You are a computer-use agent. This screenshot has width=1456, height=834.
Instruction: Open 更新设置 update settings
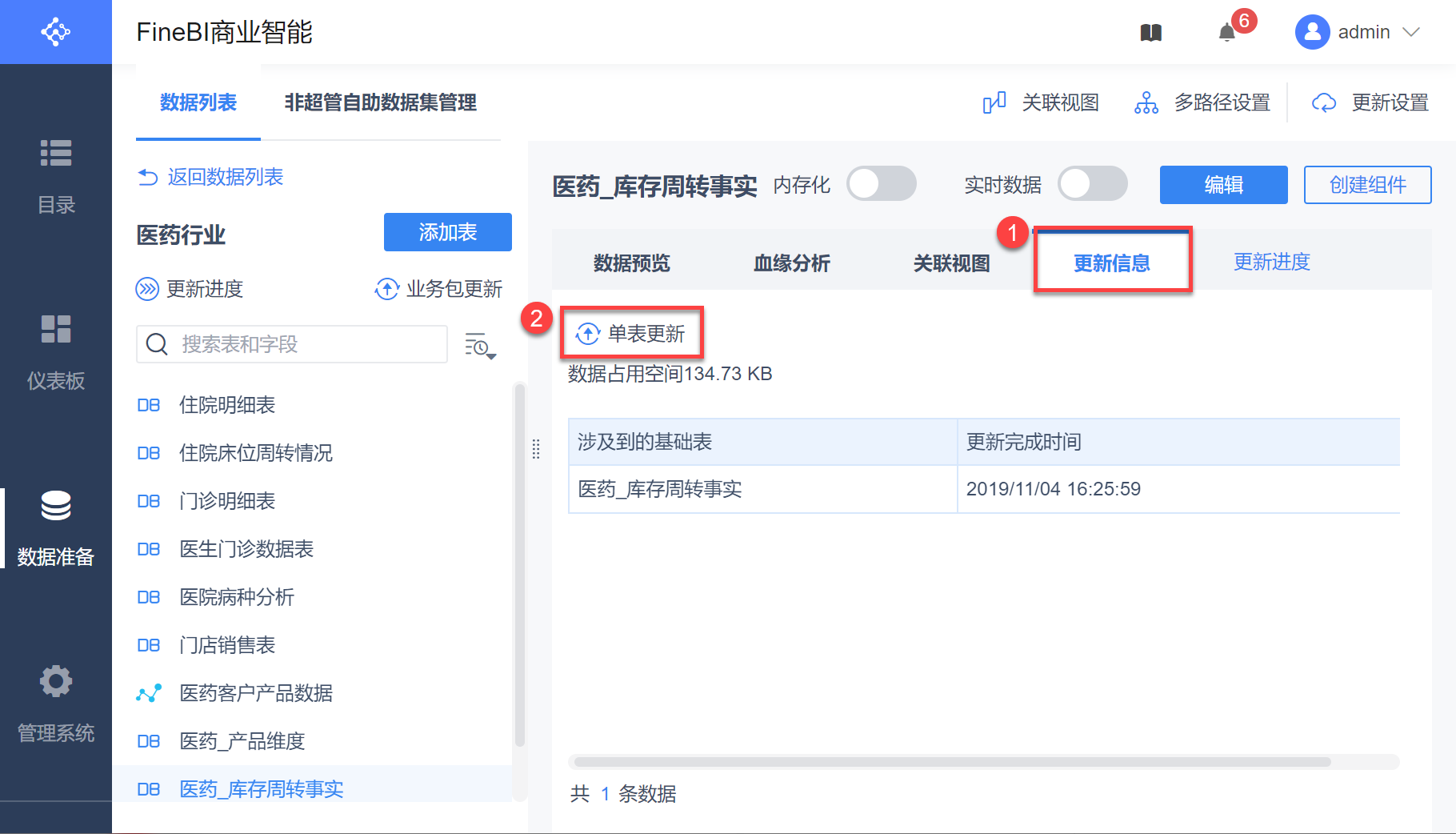coord(1370,102)
